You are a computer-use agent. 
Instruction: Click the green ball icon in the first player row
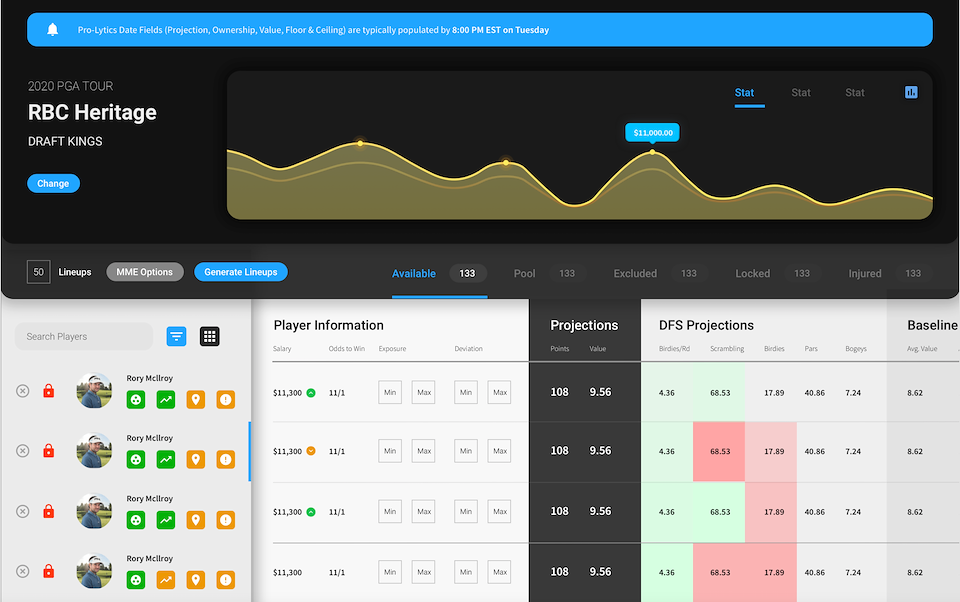point(136,400)
